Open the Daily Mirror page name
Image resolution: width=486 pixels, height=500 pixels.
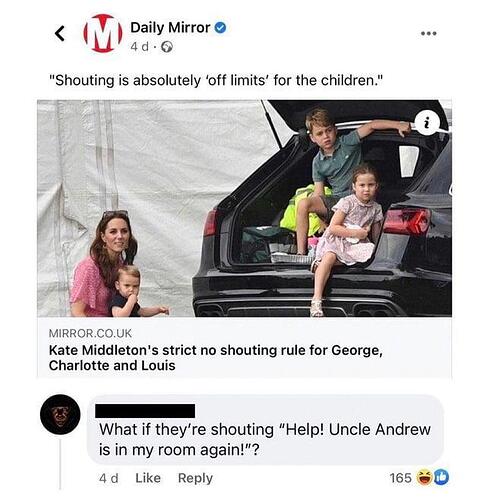pyautogui.click(x=170, y=28)
